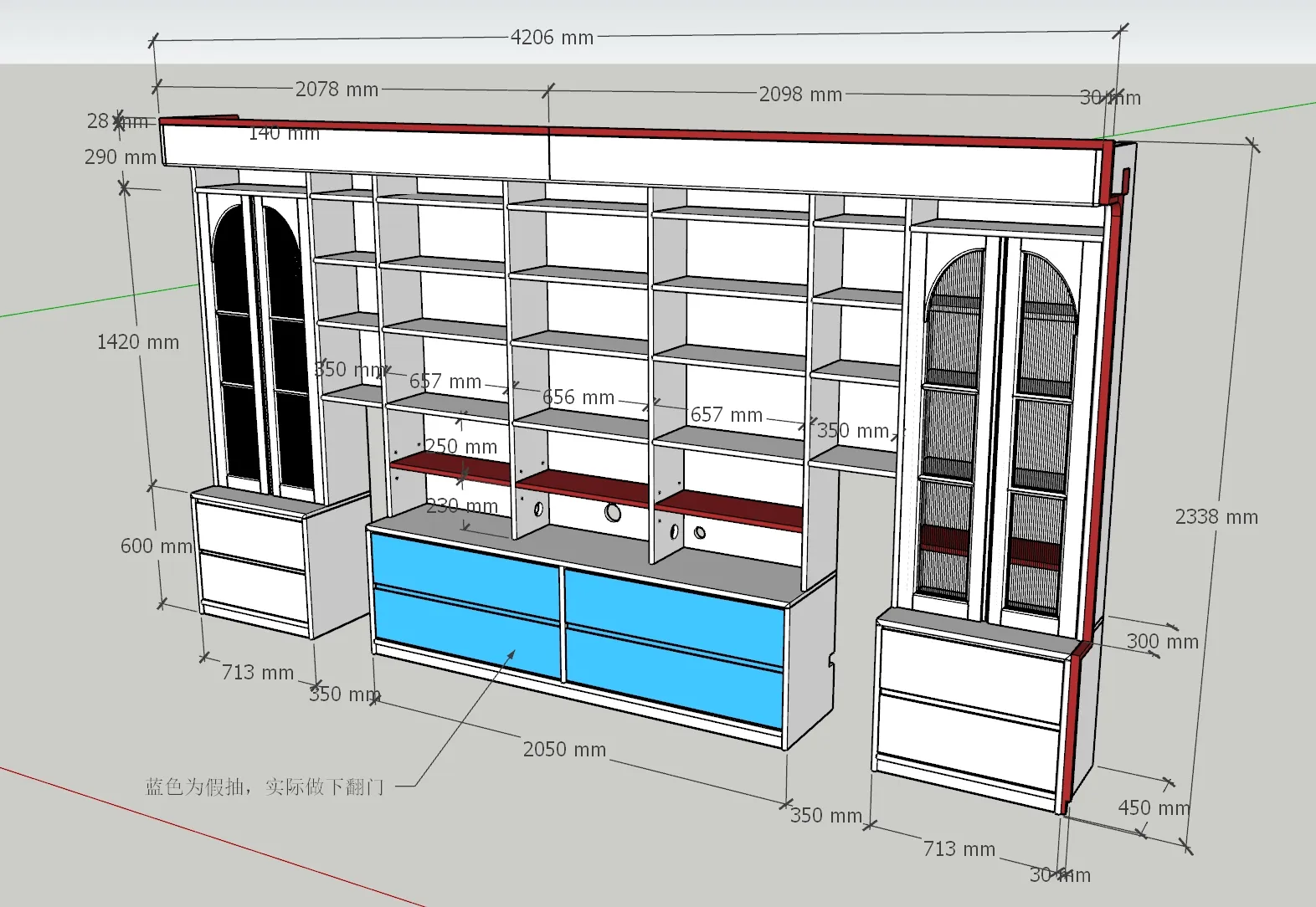Select the Chinese annotation text about blue drawers
Image resolution: width=1316 pixels, height=907 pixels.
click(265, 787)
